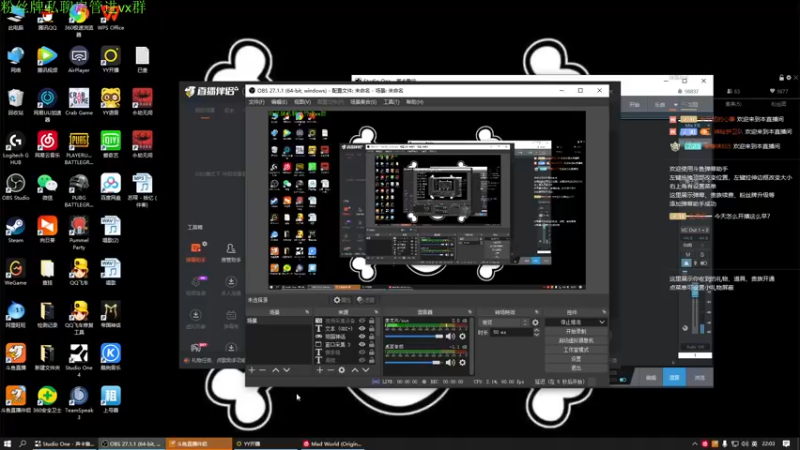800x450 pixels.
Task: Remove selected scene with minus icon
Action: pos(263,370)
